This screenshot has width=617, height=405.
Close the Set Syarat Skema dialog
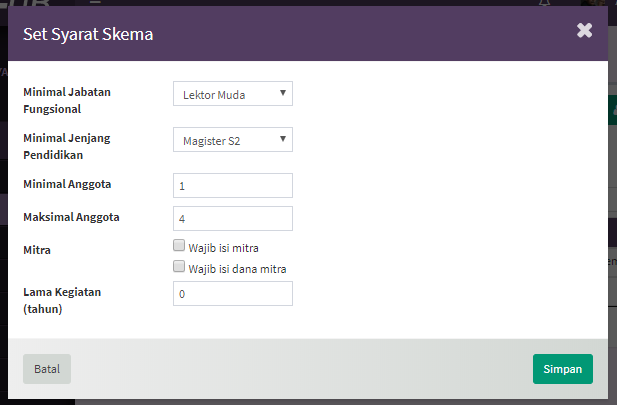tap(584, 30)
